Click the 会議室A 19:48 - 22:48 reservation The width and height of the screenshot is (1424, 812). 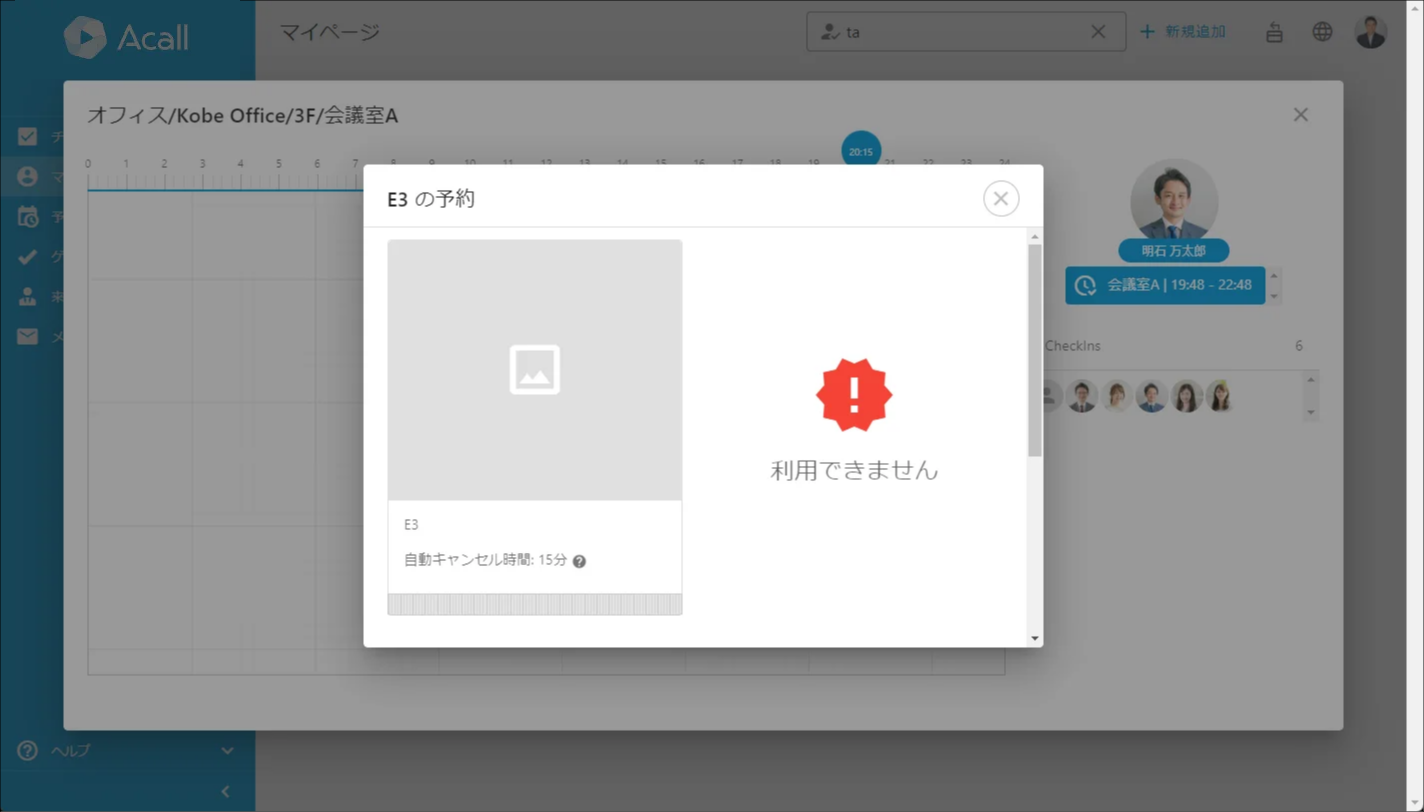(1165, 285)
